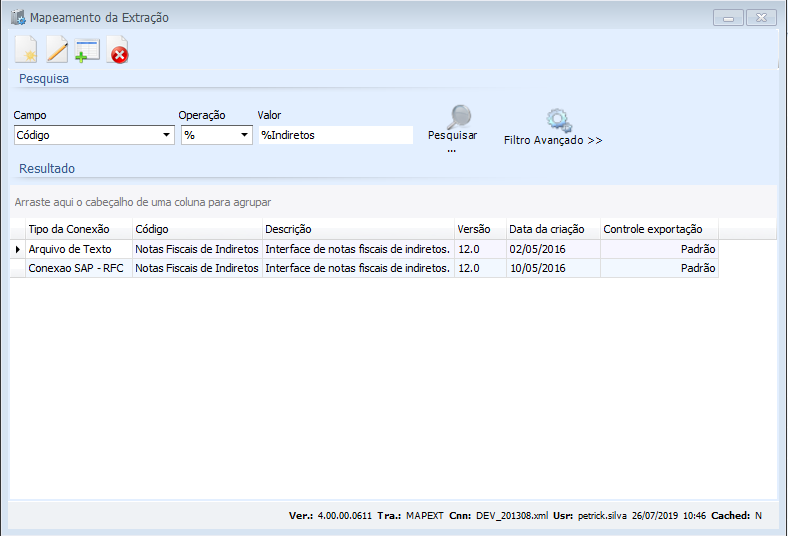The height and width of the screenshot is (536, 788).
Task: Click the MAPEXT transaction status text
Action: pyautogui.click(x=425, y=516)
